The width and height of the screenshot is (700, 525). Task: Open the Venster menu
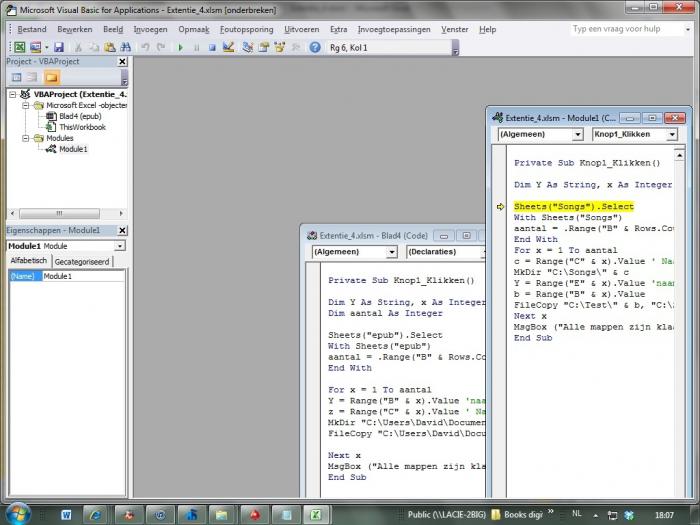454,29
